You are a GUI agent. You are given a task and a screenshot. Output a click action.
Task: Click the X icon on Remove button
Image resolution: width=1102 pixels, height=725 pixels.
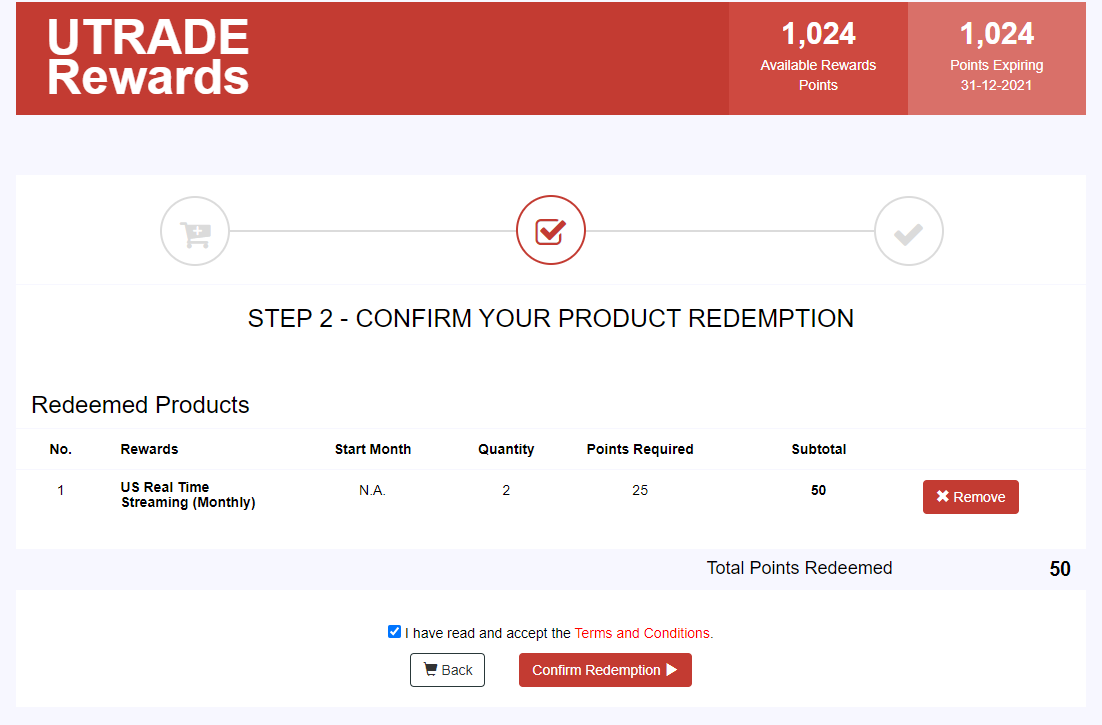(x=942, y=497)
